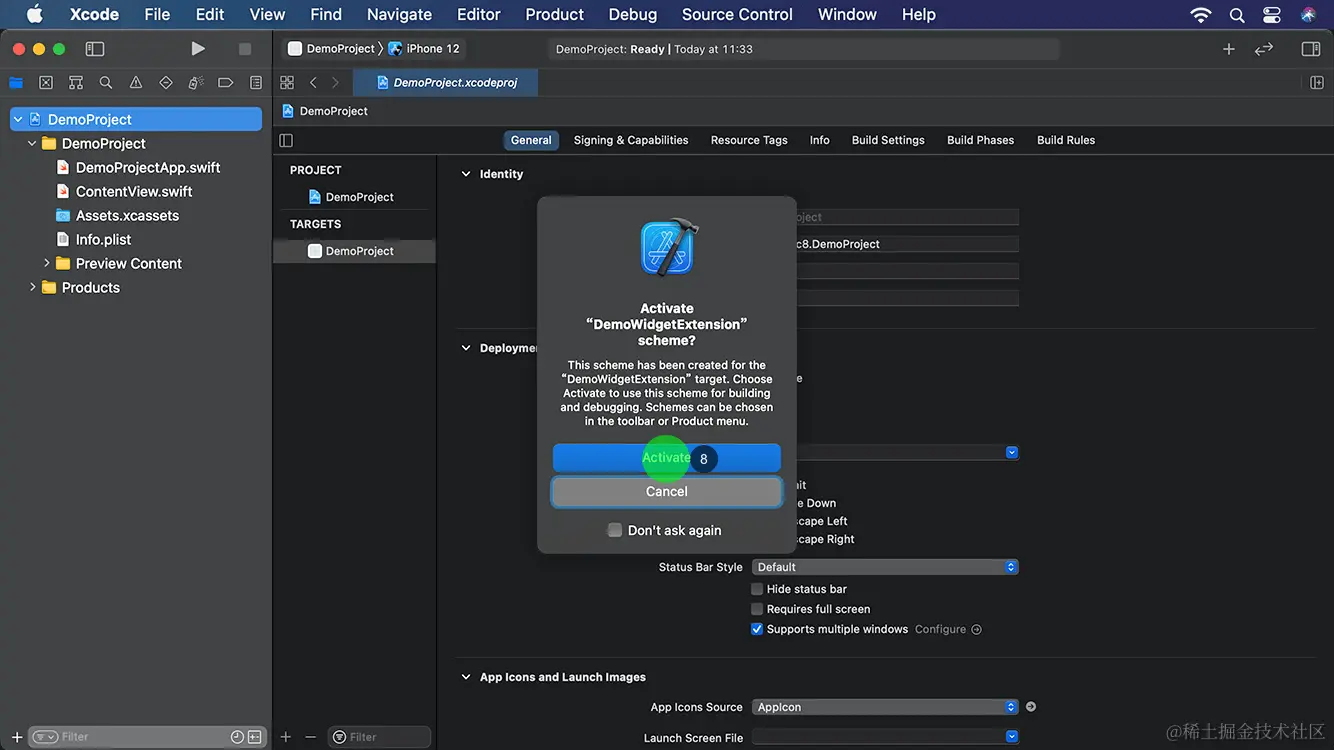Open the Library plus button in toolbar
The height and width of the screenshot is (750, 1334).
[1229, 49]
